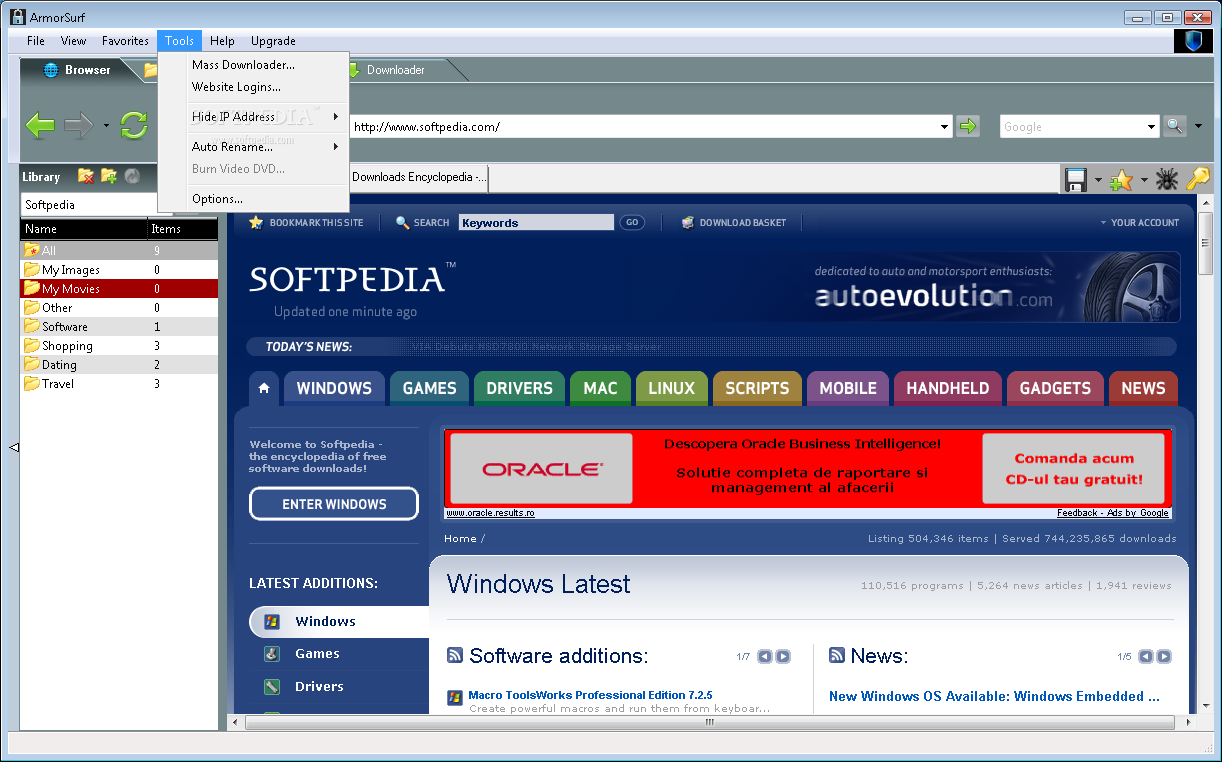The height and width of the screenshot is (762, 1222).
Task: Select the Travel folder in Library
Action: point(119,384)
